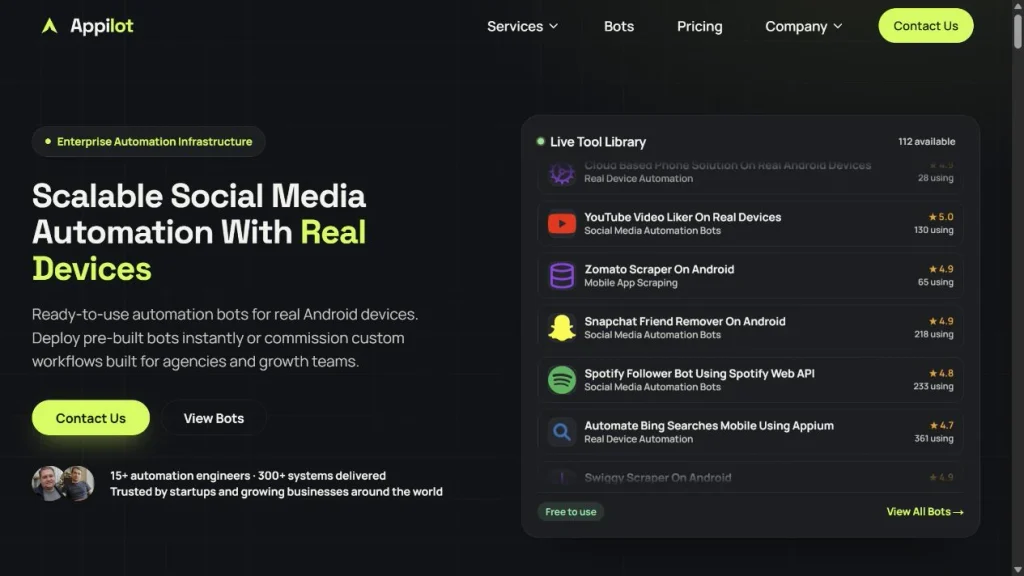The width and height of the screenshot is (1024, 576).
Task: Expand the Services dropdown menu
Action: [x=522, y=26]
